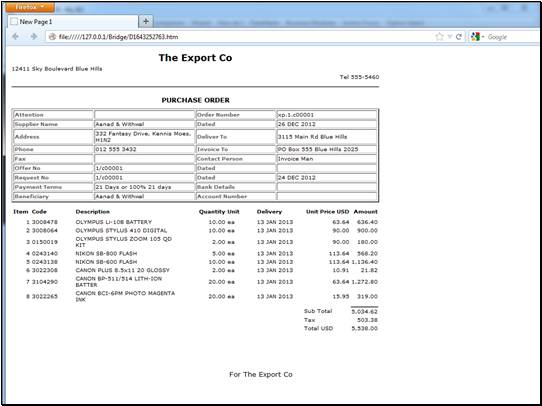This screenshot has height=406, width=542.
Task: Select the Tax value 503.38
Action: [x=367, y=320]
